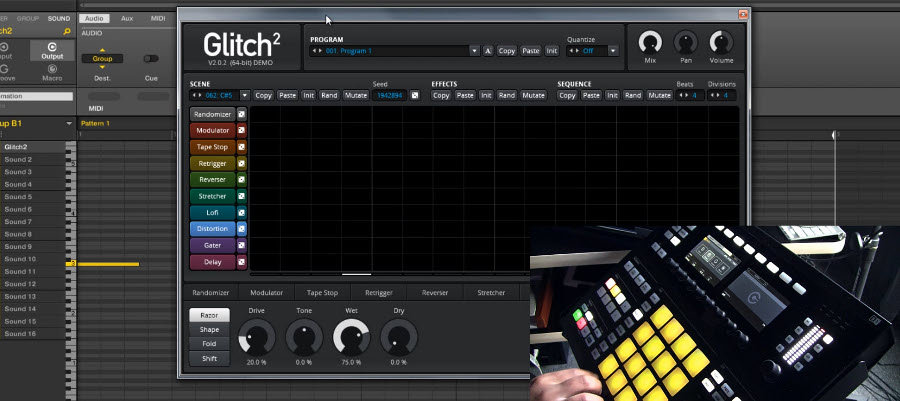Open the Program dropdown list
Screen dimensions: 900x401
tap(474, 51)
